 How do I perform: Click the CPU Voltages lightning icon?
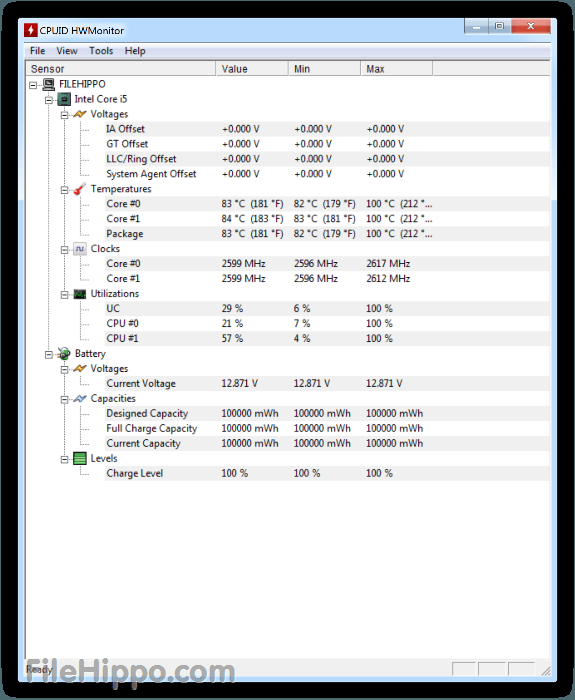(x=79, y=114)
